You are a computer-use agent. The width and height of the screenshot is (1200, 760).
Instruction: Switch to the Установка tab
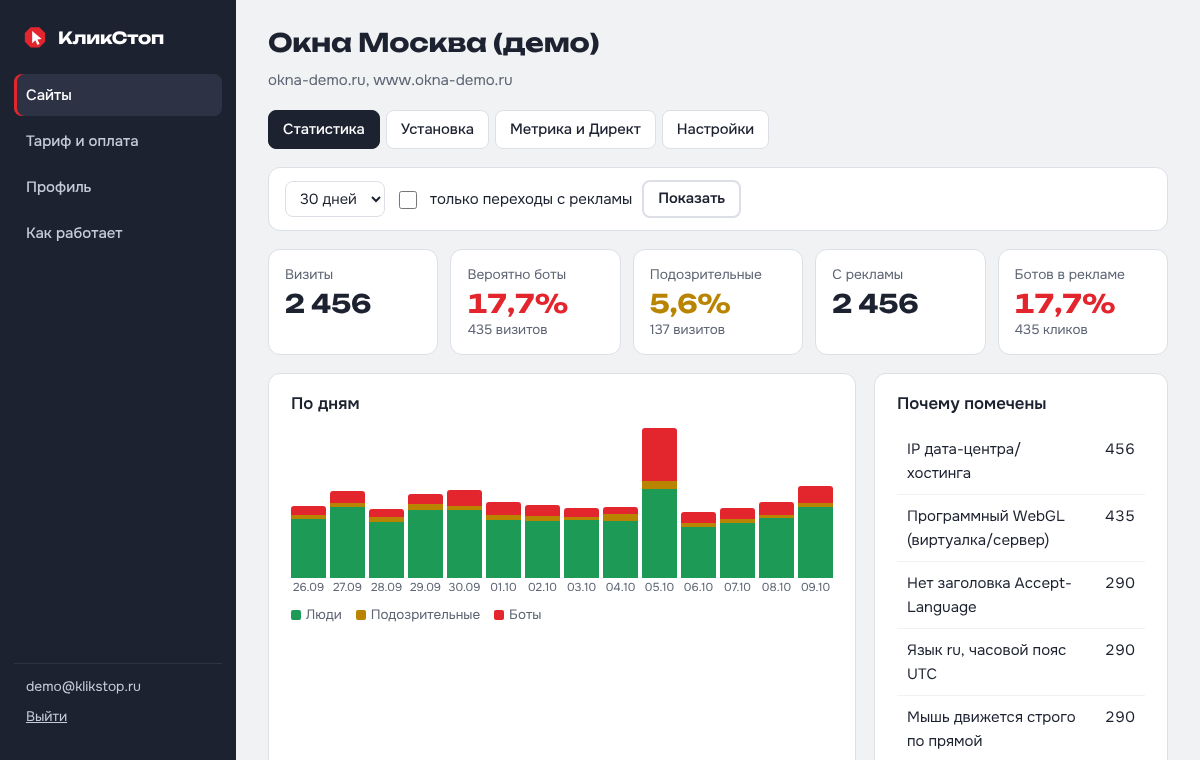[x=437, y=129]
